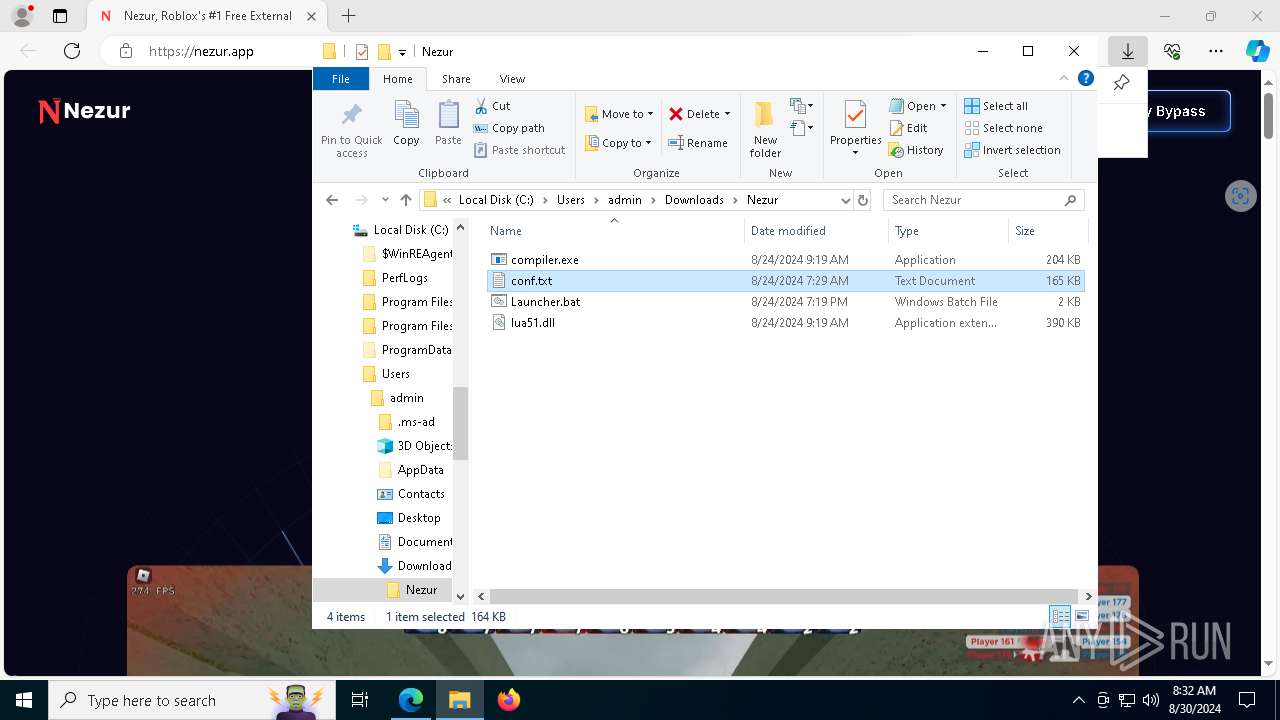Viewport: 1280px width, 720px height.
Task: Click Paste shortcut
Action: coord(519,150)
